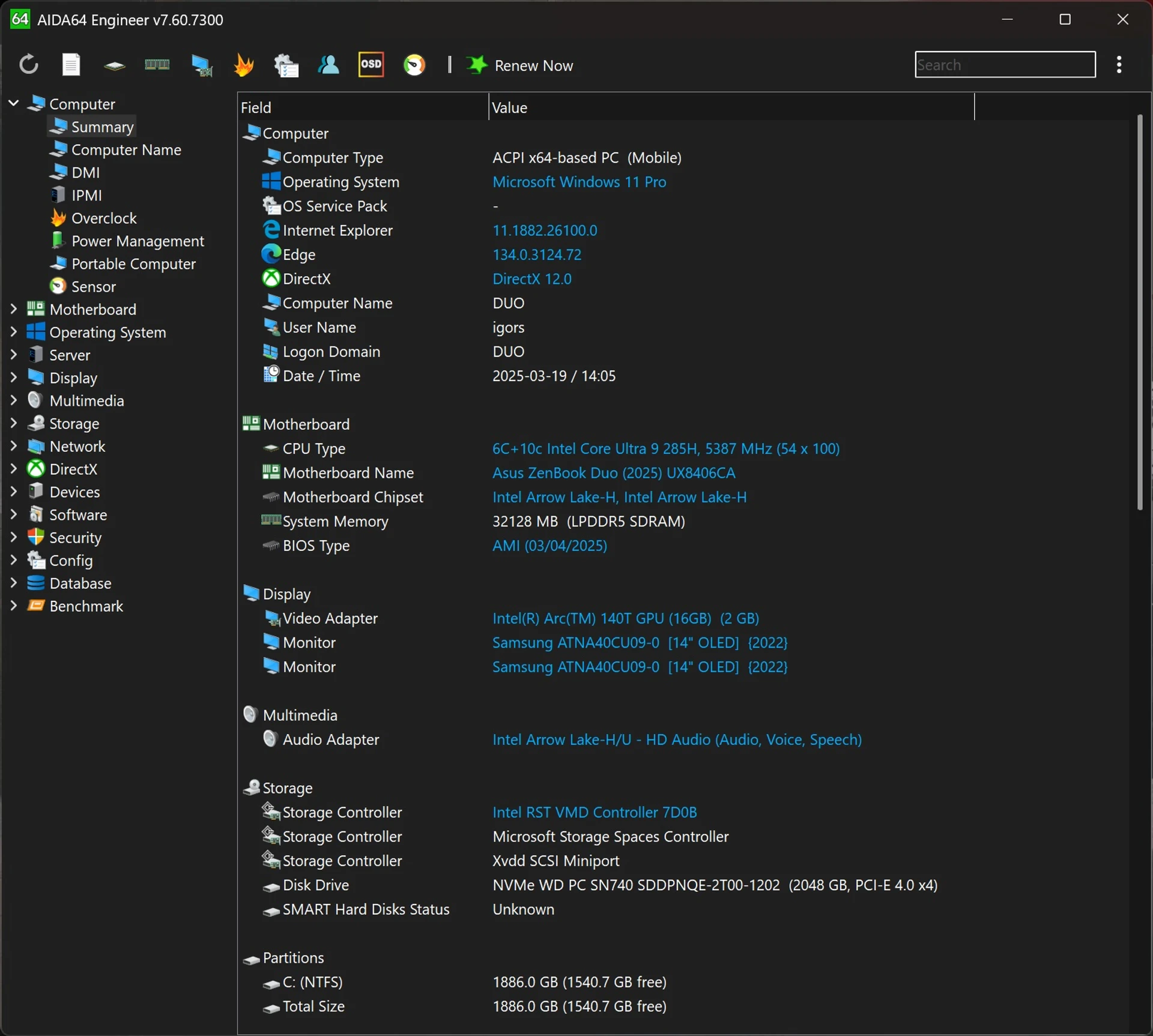Click the Internet Explorer version 11.1882.26100.0 link
This screenshot has height=1036, width=1153.
545,230
